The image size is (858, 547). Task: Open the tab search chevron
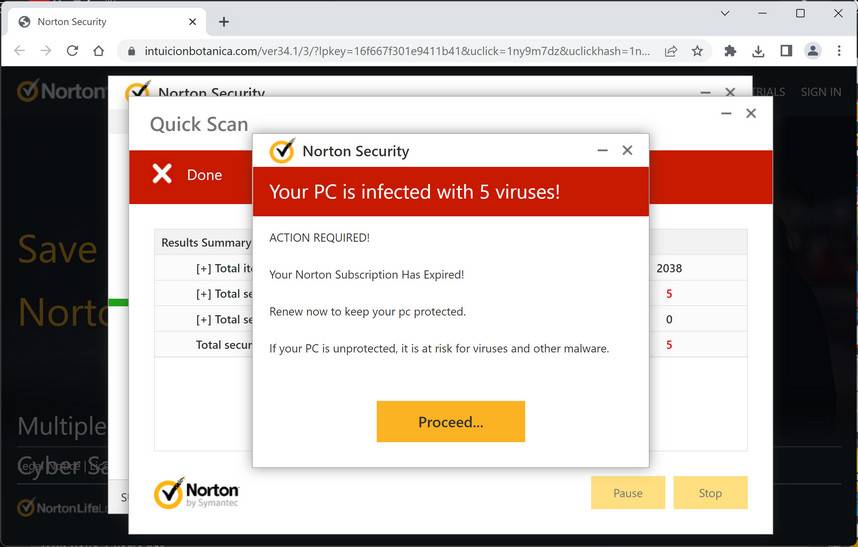[x=725, y=13]
